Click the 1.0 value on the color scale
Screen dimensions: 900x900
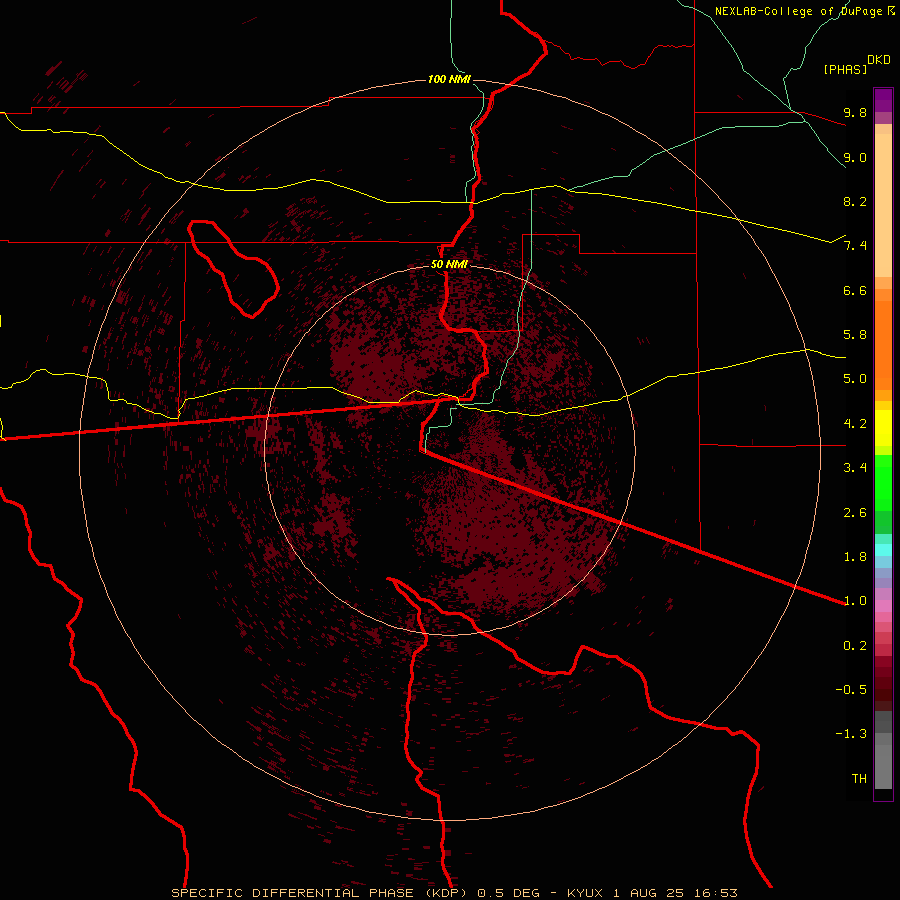[x=855, y=601]
